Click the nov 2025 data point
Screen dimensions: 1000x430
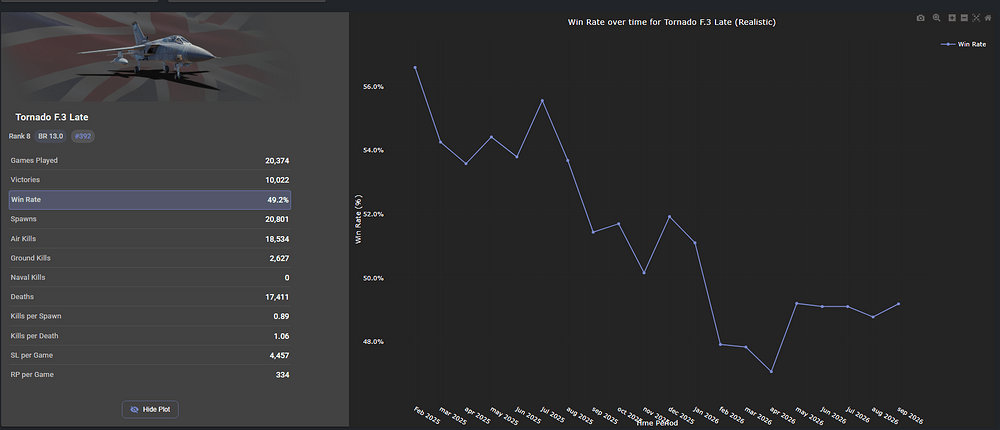pos(644,273)
